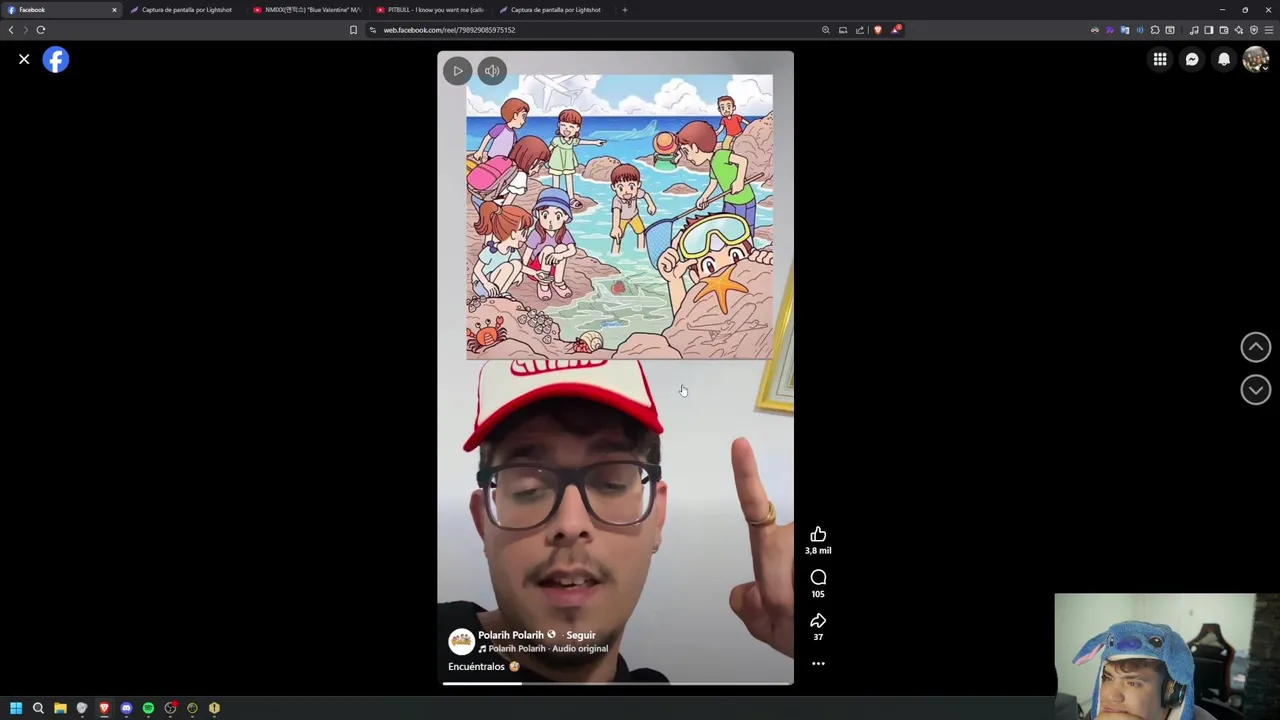Go to the next reel with down chevron
1280x720 pixels.
click(x=1256, y=390)
